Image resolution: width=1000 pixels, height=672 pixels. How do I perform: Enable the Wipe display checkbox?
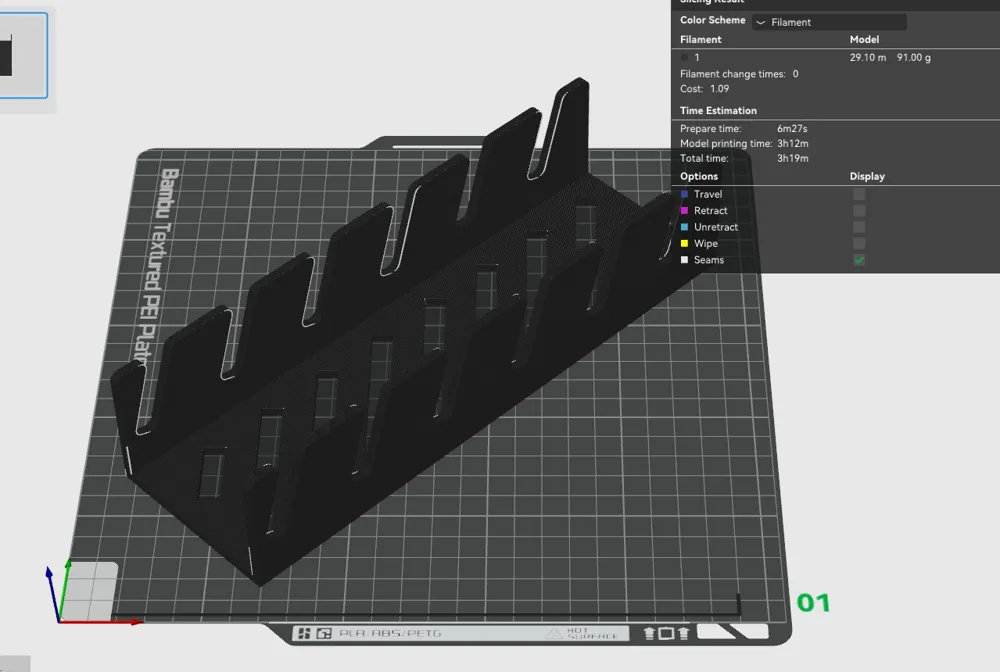point(859,244)
